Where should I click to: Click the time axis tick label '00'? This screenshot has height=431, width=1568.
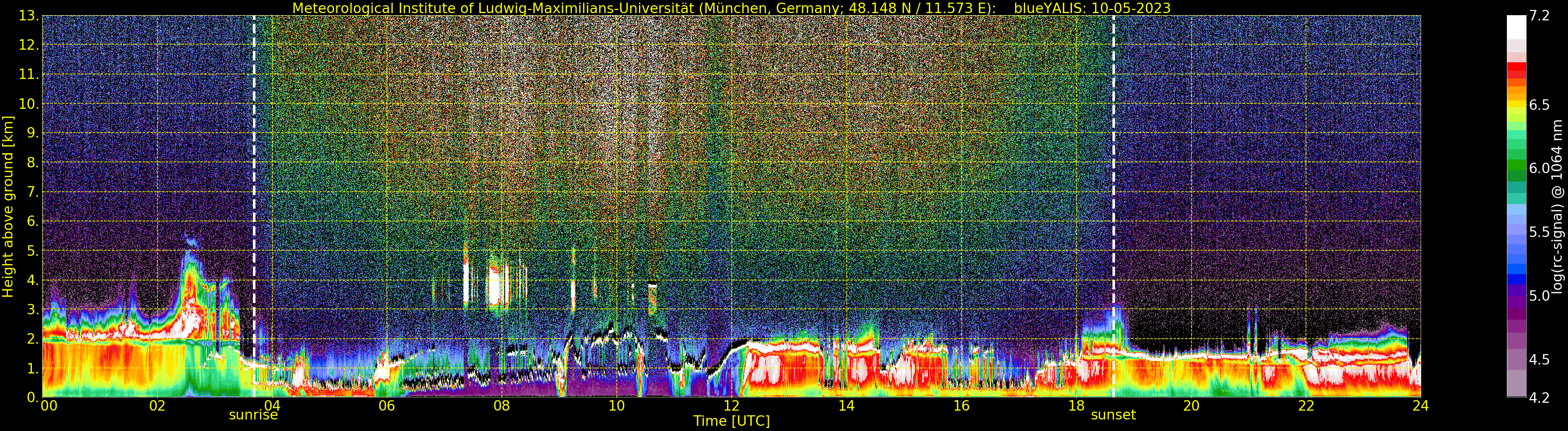(x=48, y=406)
